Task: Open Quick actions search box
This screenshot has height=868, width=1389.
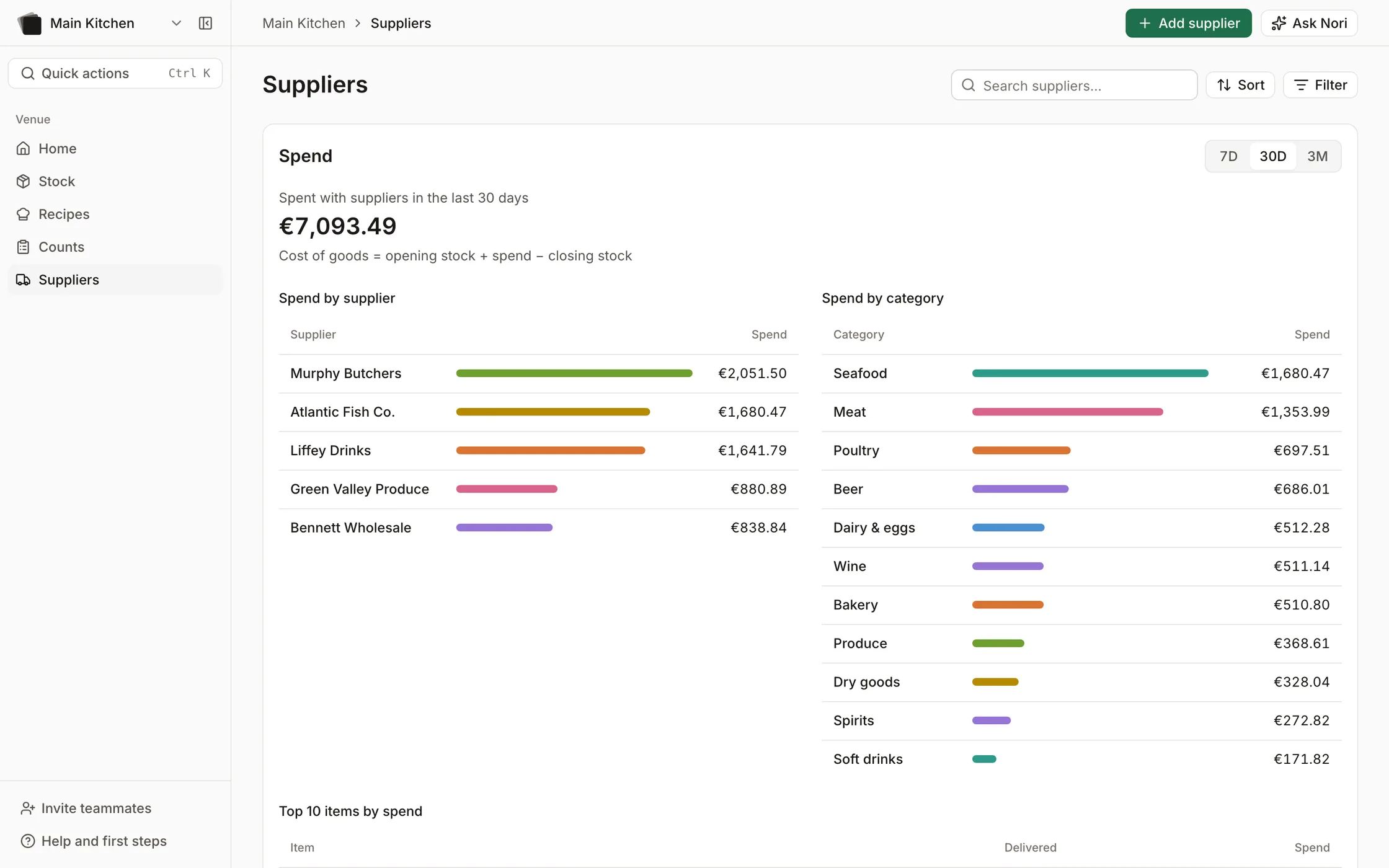Action: tap(115, 73)
